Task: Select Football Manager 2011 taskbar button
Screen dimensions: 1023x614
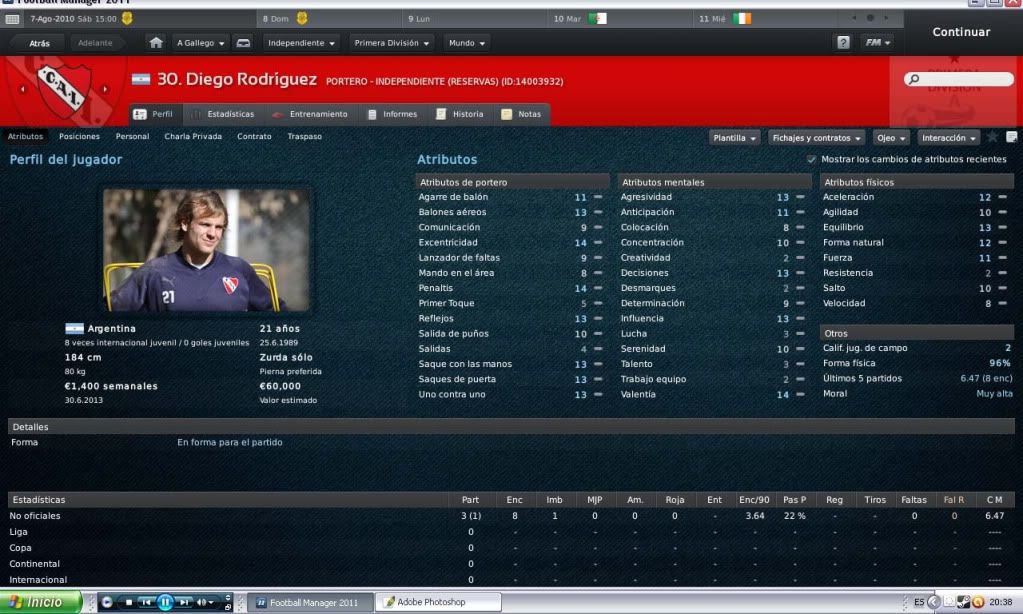Action: tap(312, 602)
